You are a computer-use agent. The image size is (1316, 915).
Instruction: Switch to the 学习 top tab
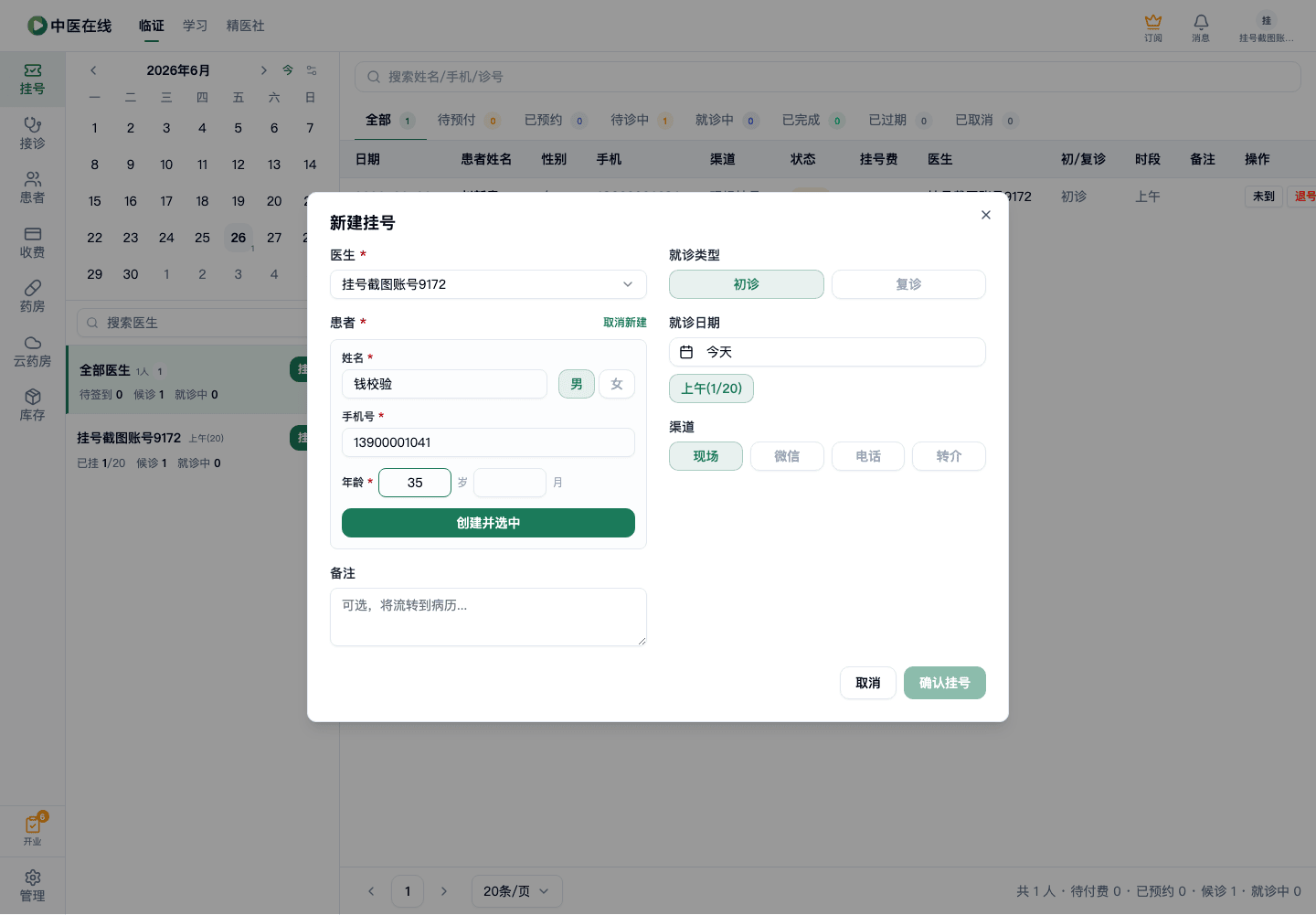195,26
